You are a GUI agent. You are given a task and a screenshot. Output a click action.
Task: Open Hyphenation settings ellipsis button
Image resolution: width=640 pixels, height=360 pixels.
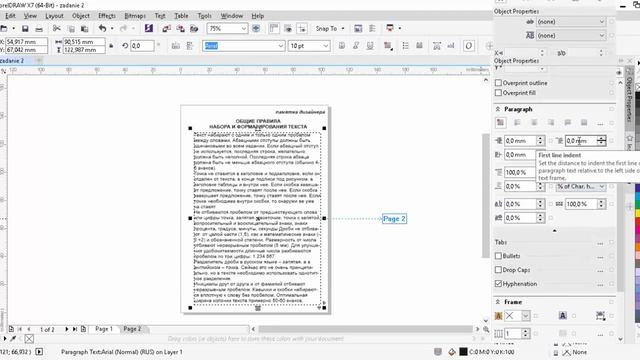coord(600,284)
